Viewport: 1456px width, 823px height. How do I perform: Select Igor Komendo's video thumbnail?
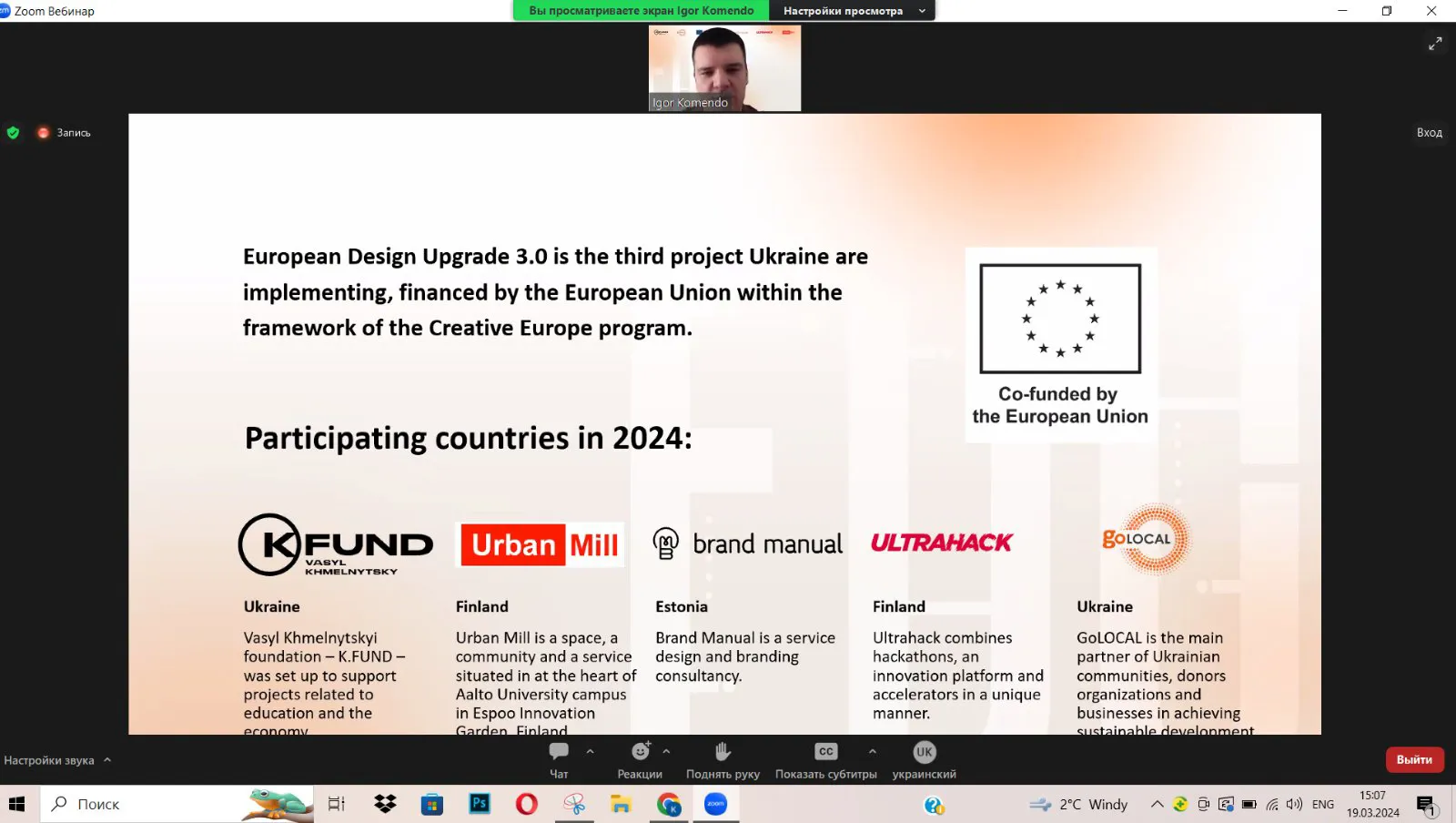coord(724,68)
